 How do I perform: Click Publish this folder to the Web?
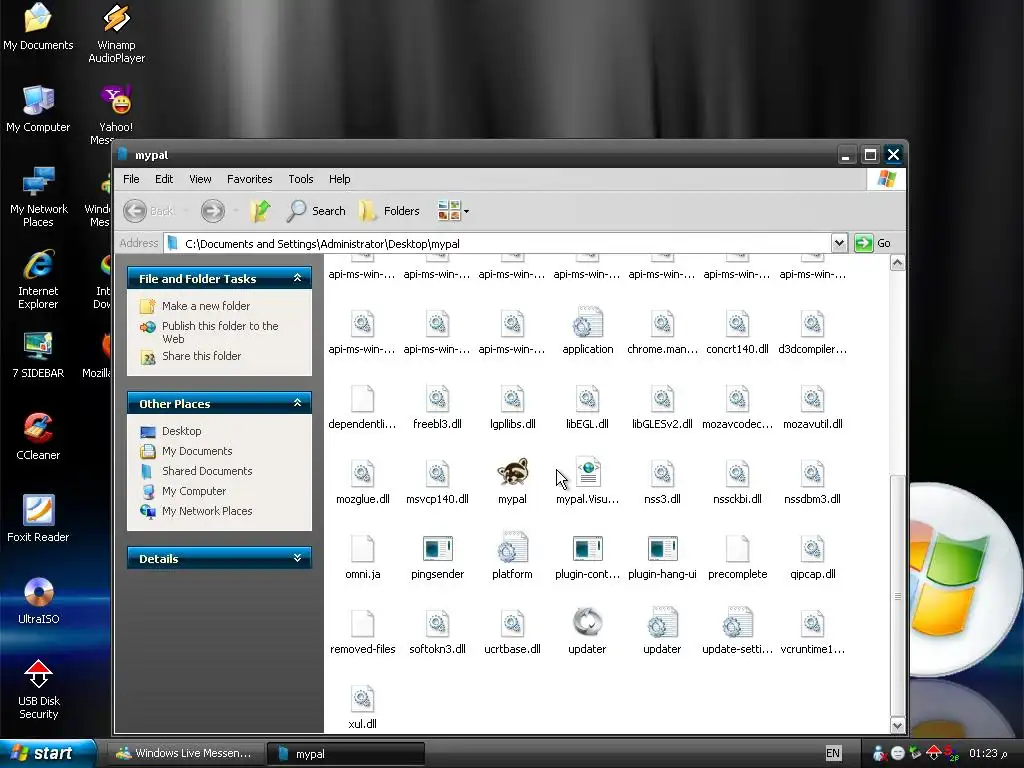(220, 332)
